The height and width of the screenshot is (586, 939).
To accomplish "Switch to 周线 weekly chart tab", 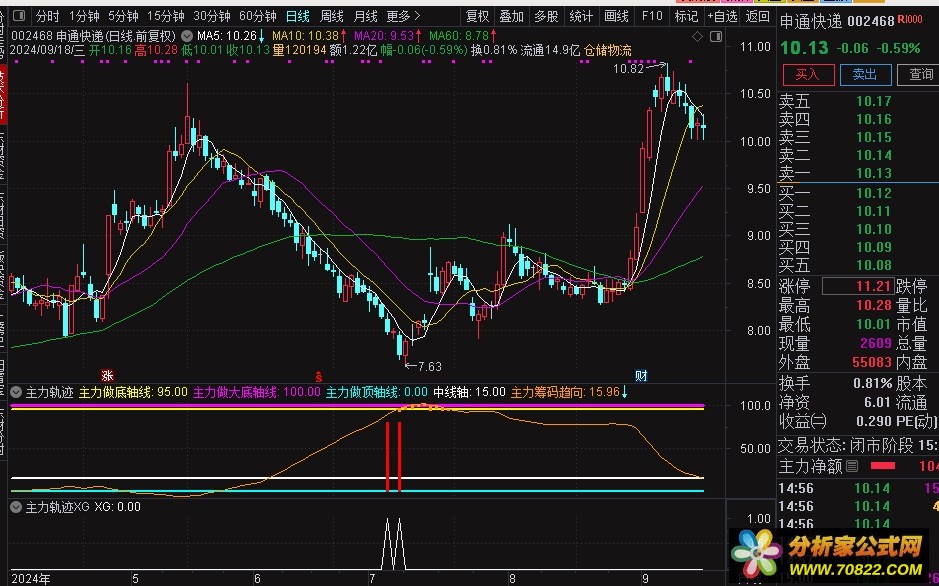I will tap(332, 16).
